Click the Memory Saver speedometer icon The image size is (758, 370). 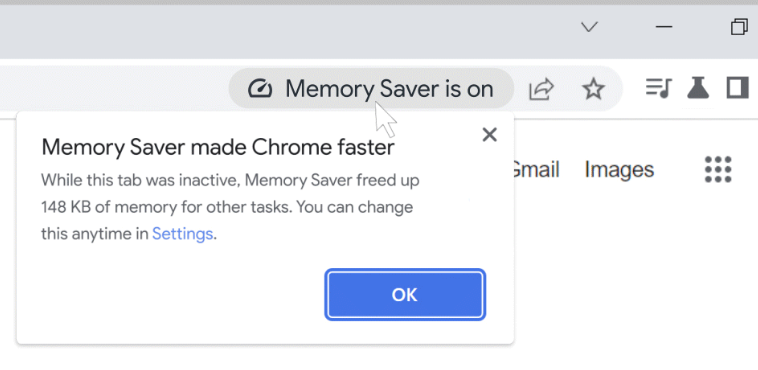260,89
